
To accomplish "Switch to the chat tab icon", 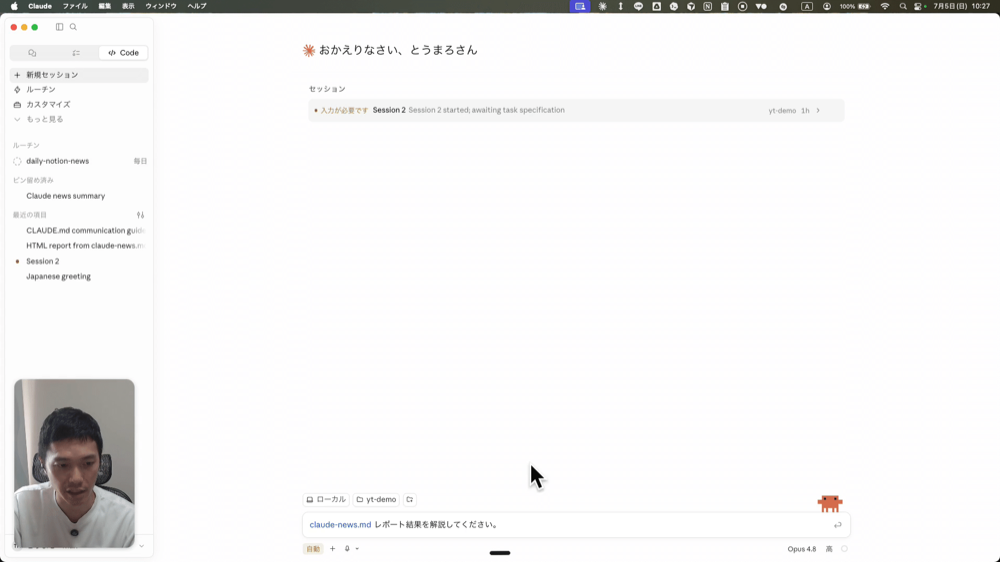I will (x=33, y=53).
